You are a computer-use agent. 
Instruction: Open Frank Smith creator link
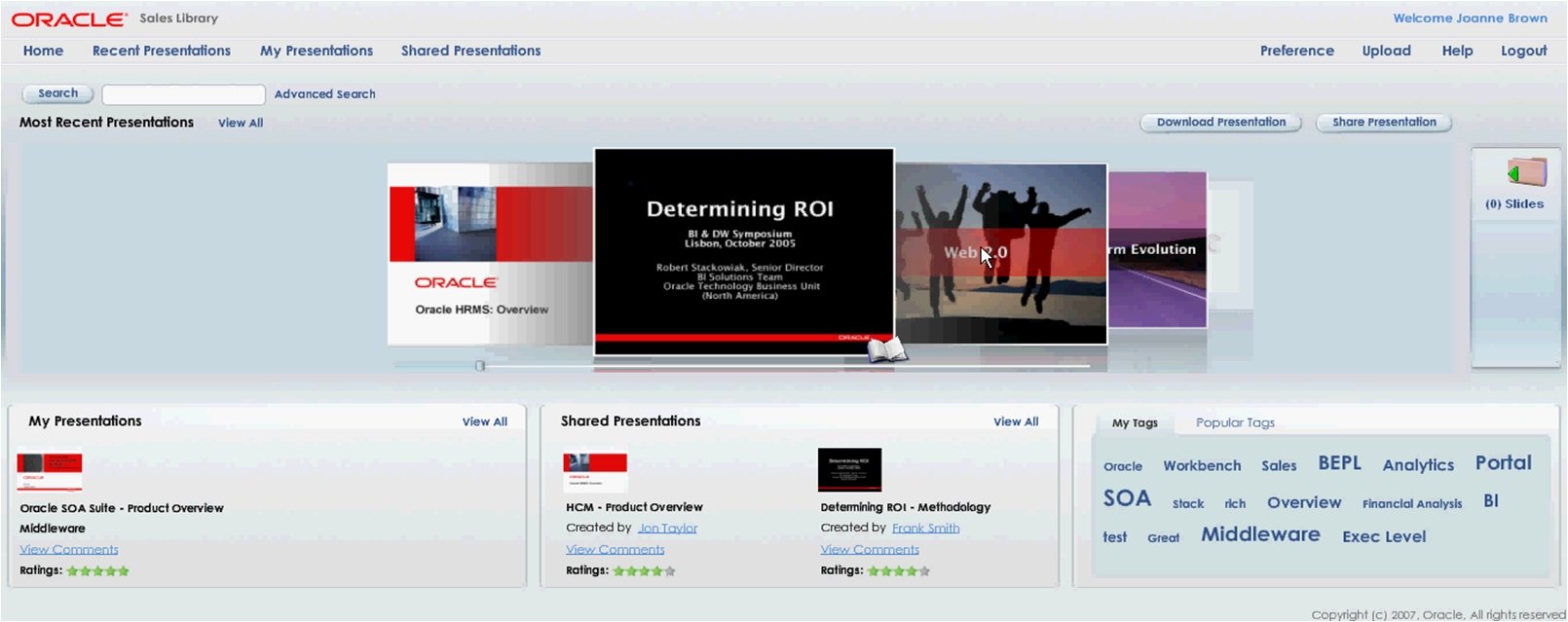pos(926,528)
